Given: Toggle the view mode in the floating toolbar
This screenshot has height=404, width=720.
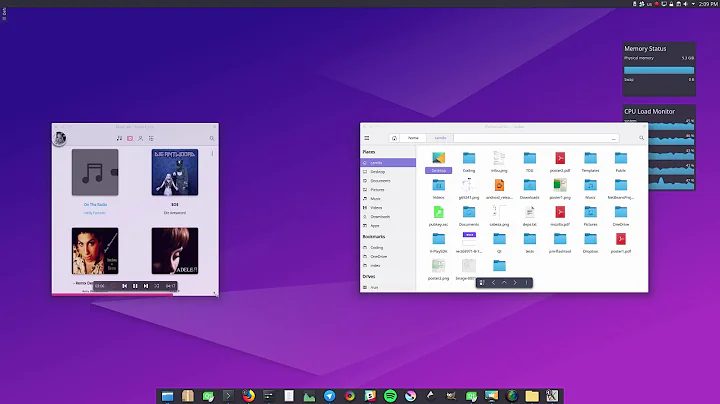Looking at the screenshot, I should click(482, 283).
